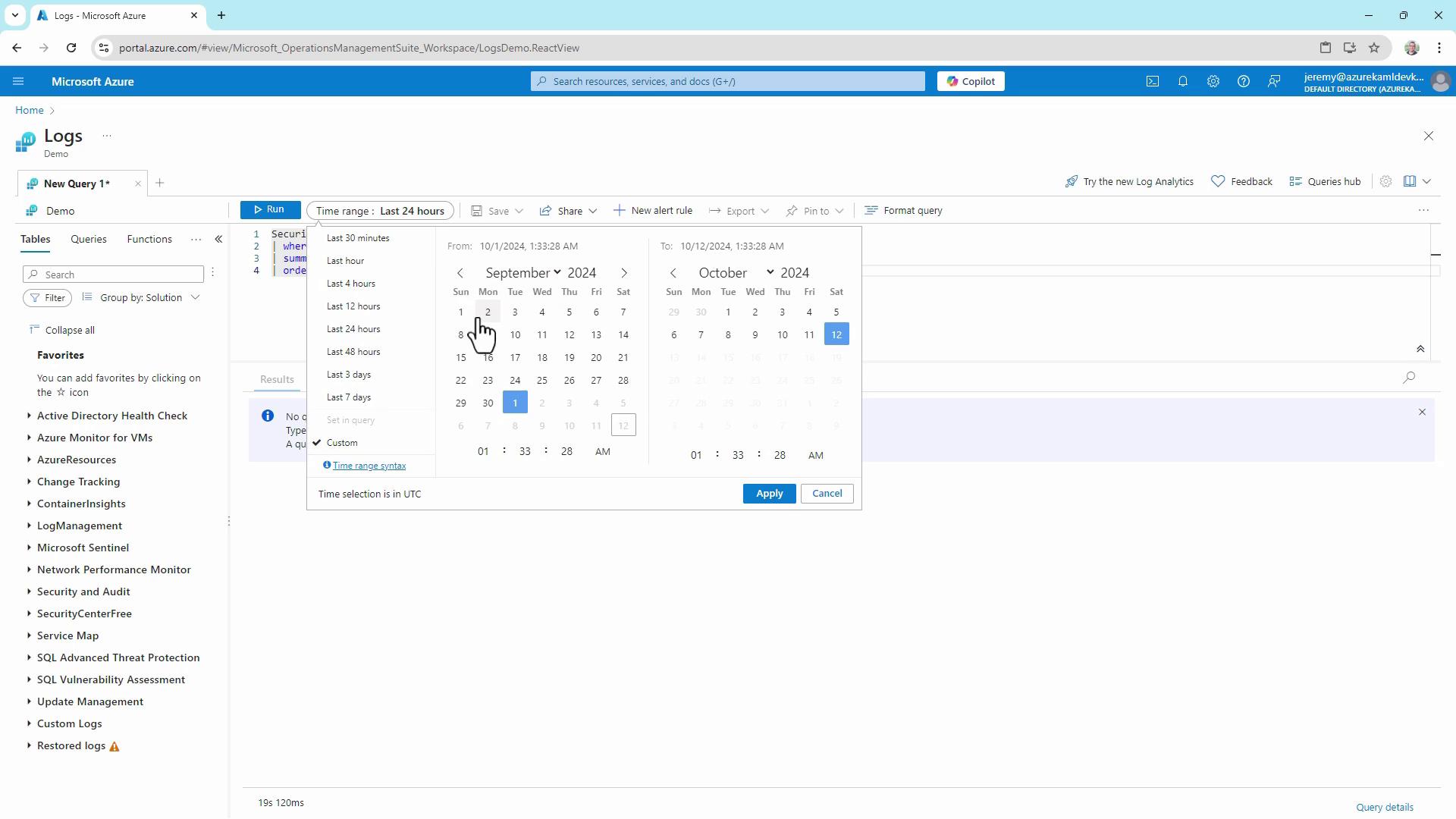Open the help question mark icon

click(x=1244, y=81)
